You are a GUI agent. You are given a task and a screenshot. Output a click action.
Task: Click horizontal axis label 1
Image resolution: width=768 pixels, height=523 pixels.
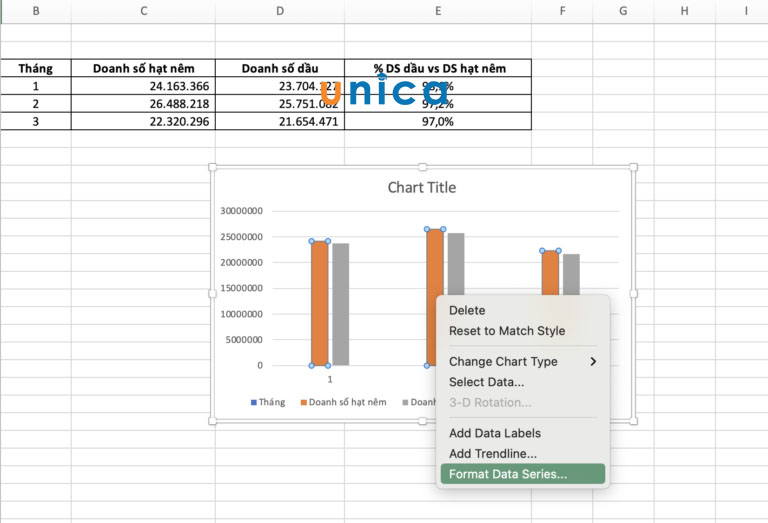click(330, 380)
